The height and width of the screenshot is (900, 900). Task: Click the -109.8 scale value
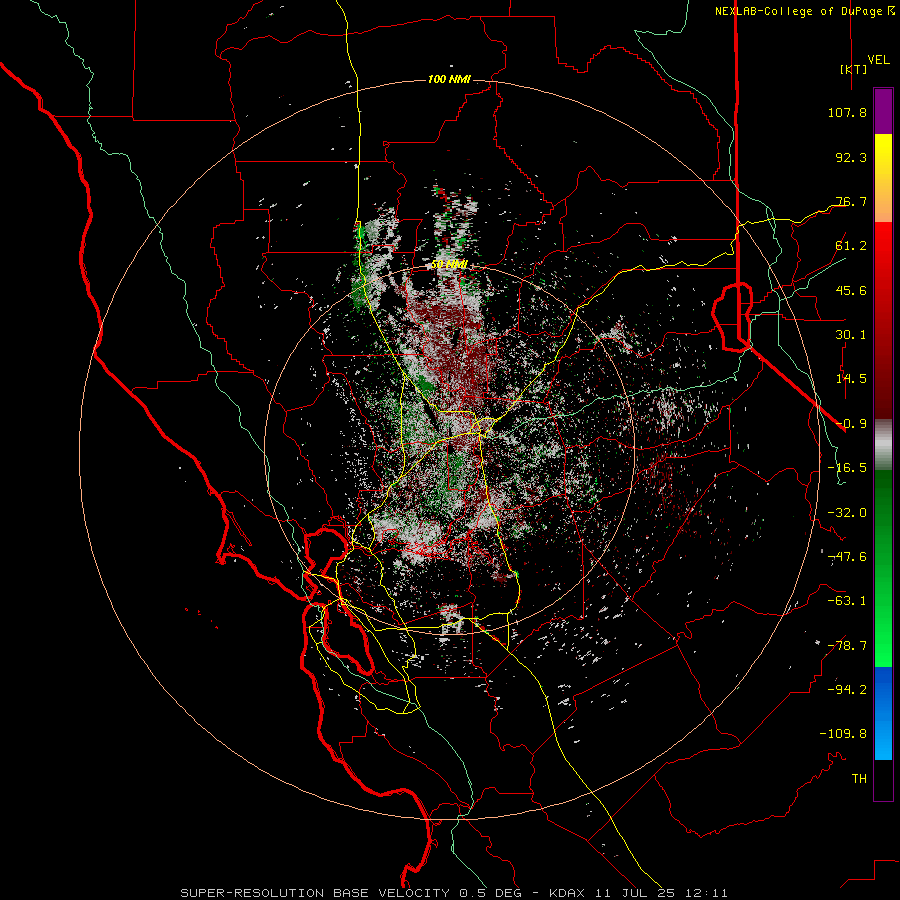coord(843,734)
